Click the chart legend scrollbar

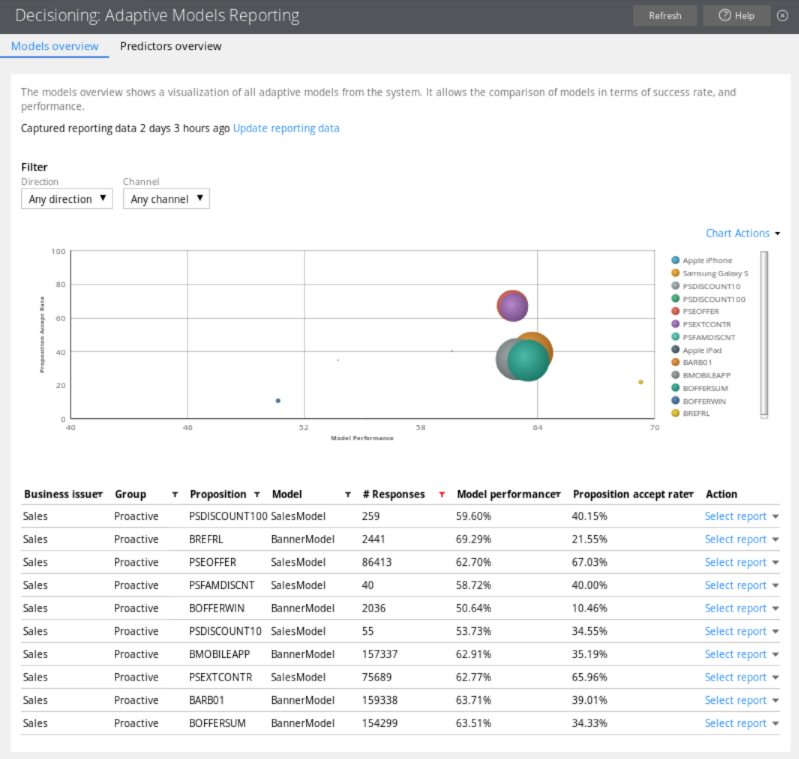(765, 332)
